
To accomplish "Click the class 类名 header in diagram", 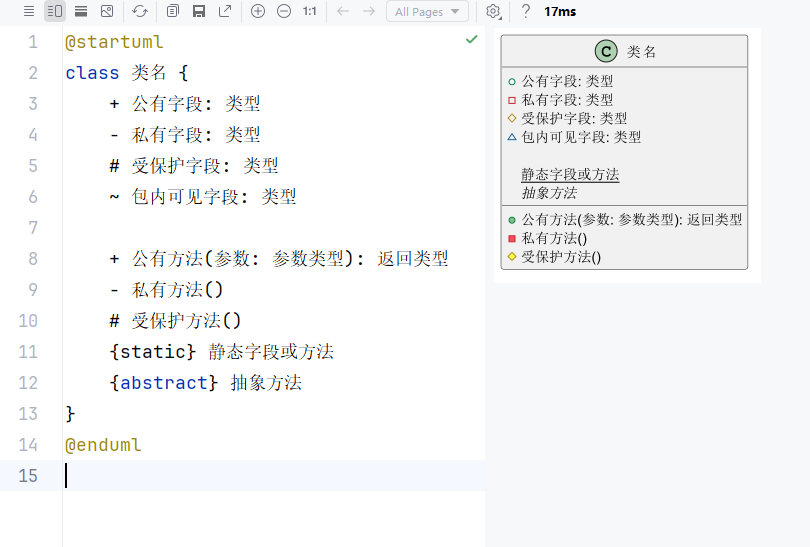I will (x=624, y=51).
